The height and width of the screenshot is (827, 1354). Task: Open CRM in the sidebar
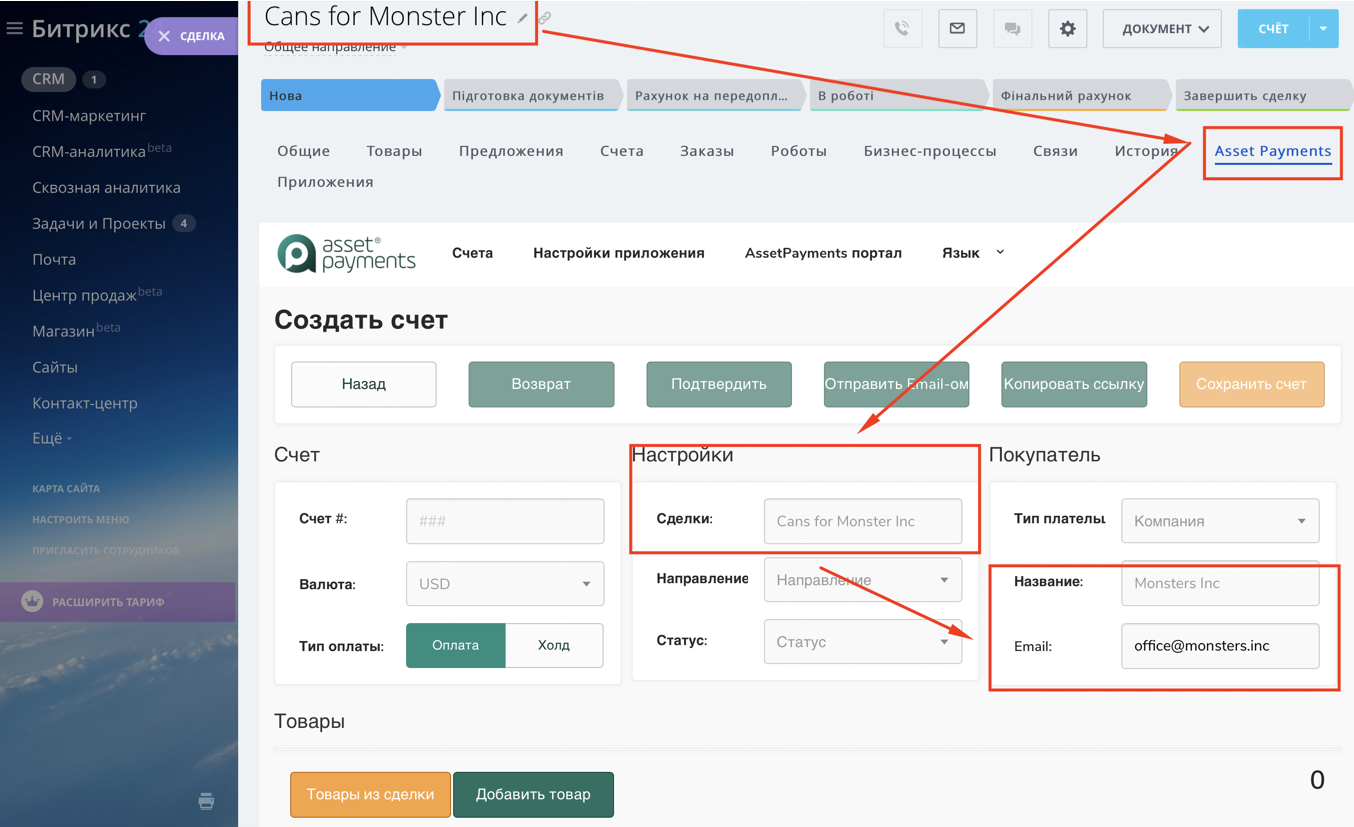[48, 79]
